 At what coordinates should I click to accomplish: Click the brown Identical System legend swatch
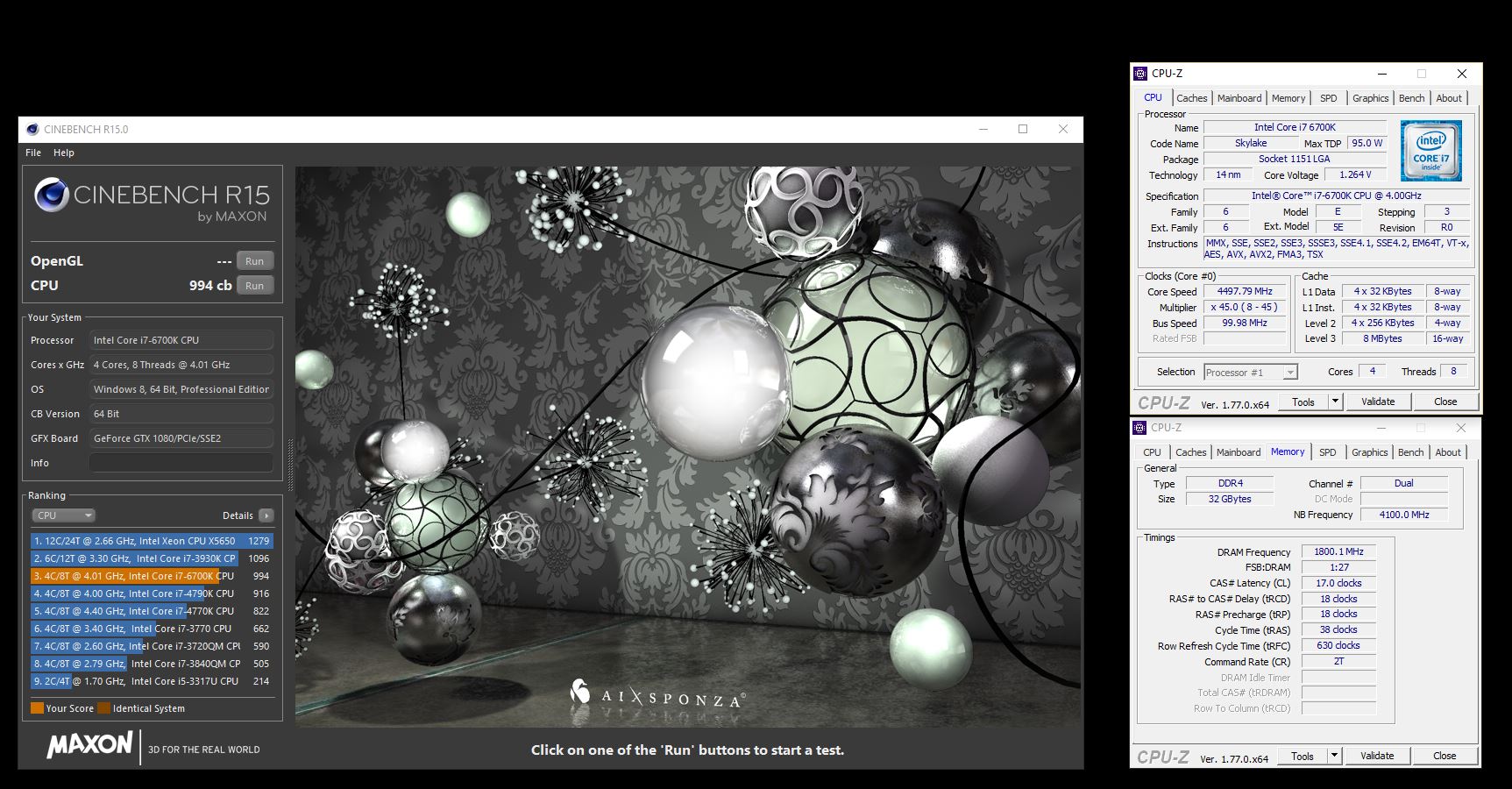coord(104,708)
